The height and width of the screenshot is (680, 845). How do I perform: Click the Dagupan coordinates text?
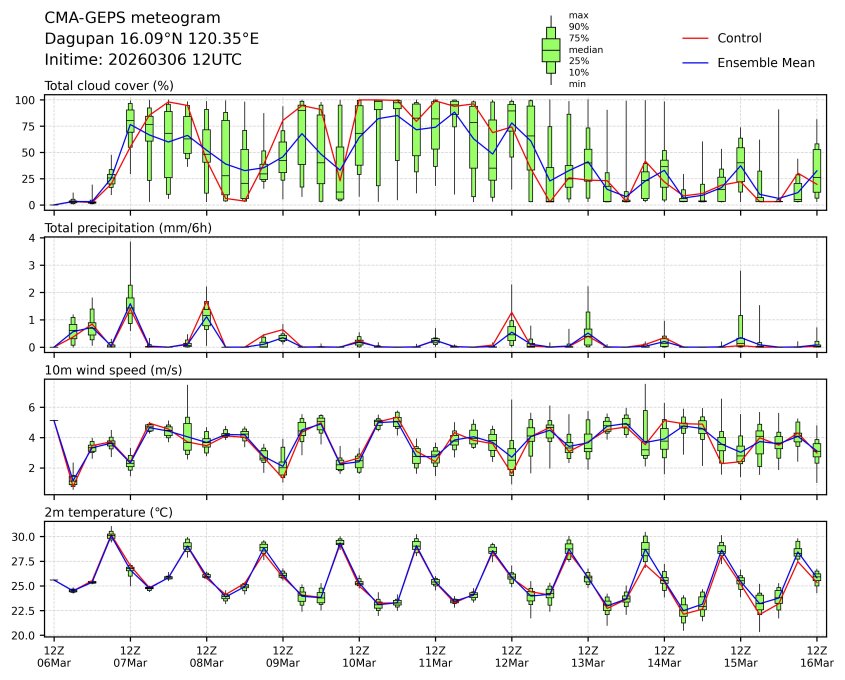[x=152, y=39]
